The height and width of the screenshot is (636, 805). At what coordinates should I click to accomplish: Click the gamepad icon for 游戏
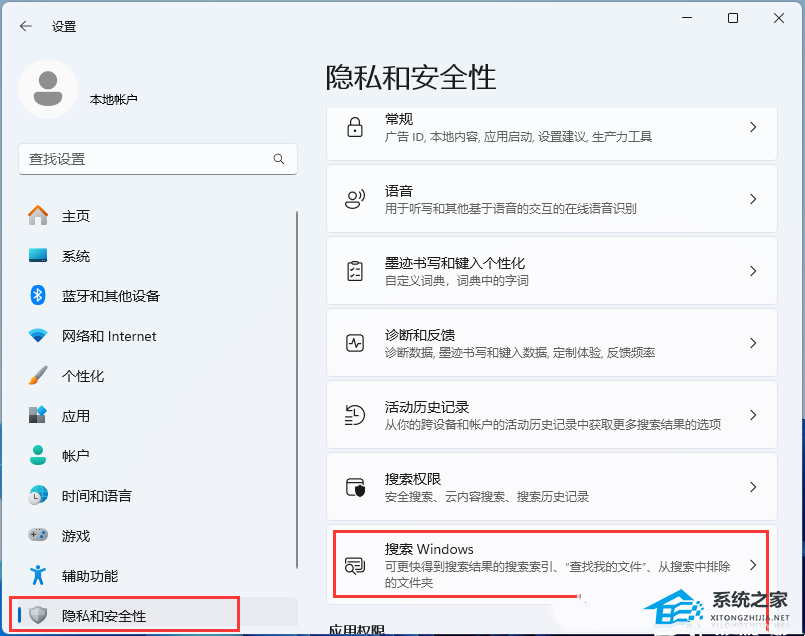click(x=38, y=535)
